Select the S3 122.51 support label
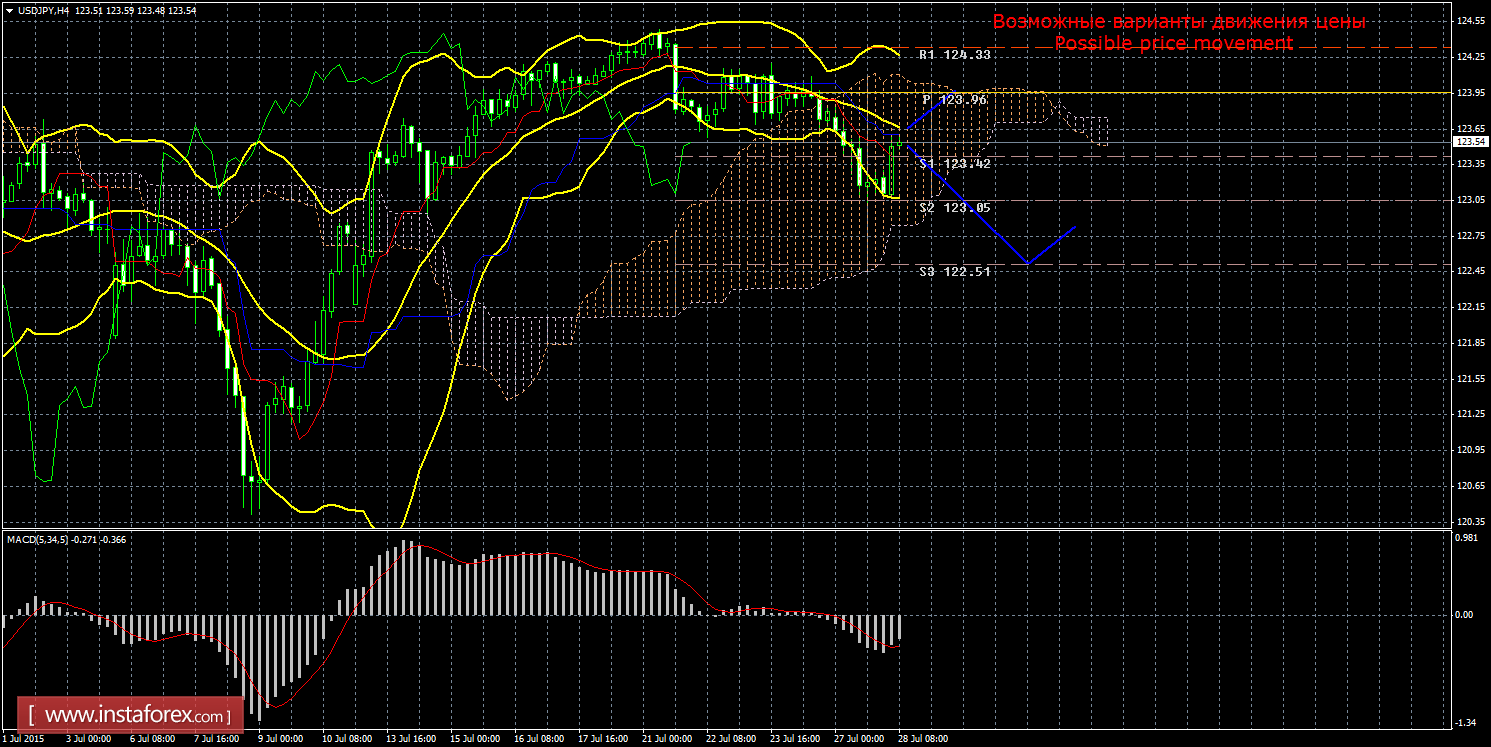This screenshot has height=747, width=1491. click(955, 271)
